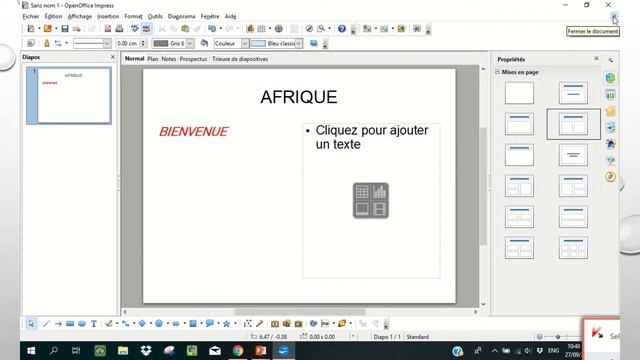Open the Format menu

point(133,16)
